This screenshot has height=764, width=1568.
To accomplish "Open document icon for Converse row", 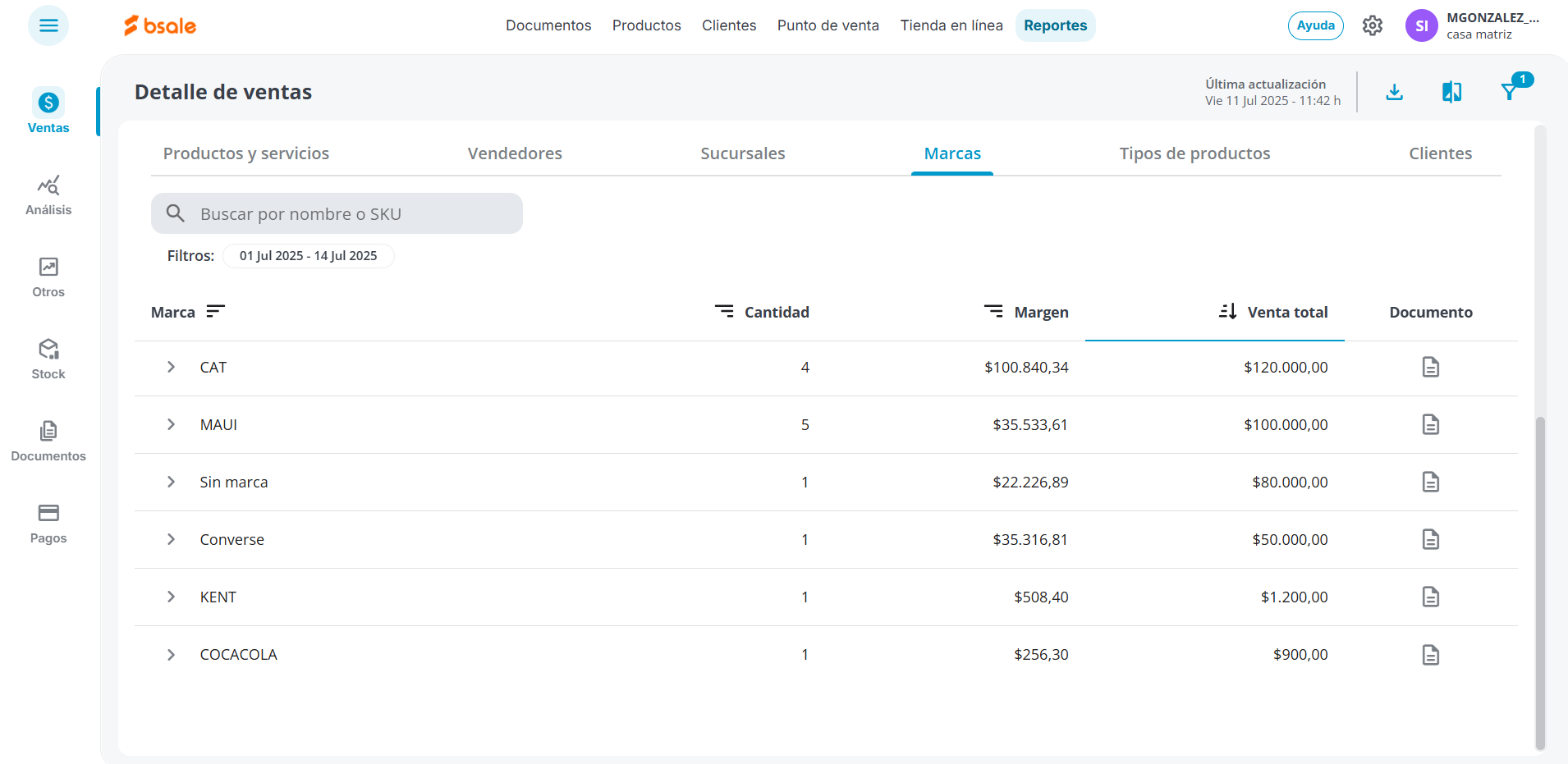I will [x=1431, y=539].
